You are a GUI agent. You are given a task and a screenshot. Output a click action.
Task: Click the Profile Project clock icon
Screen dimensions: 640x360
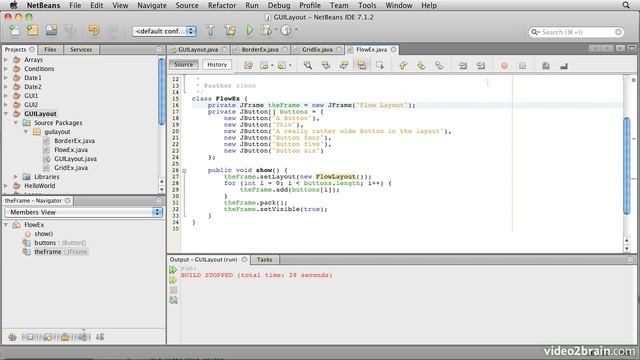click(286, 31)
